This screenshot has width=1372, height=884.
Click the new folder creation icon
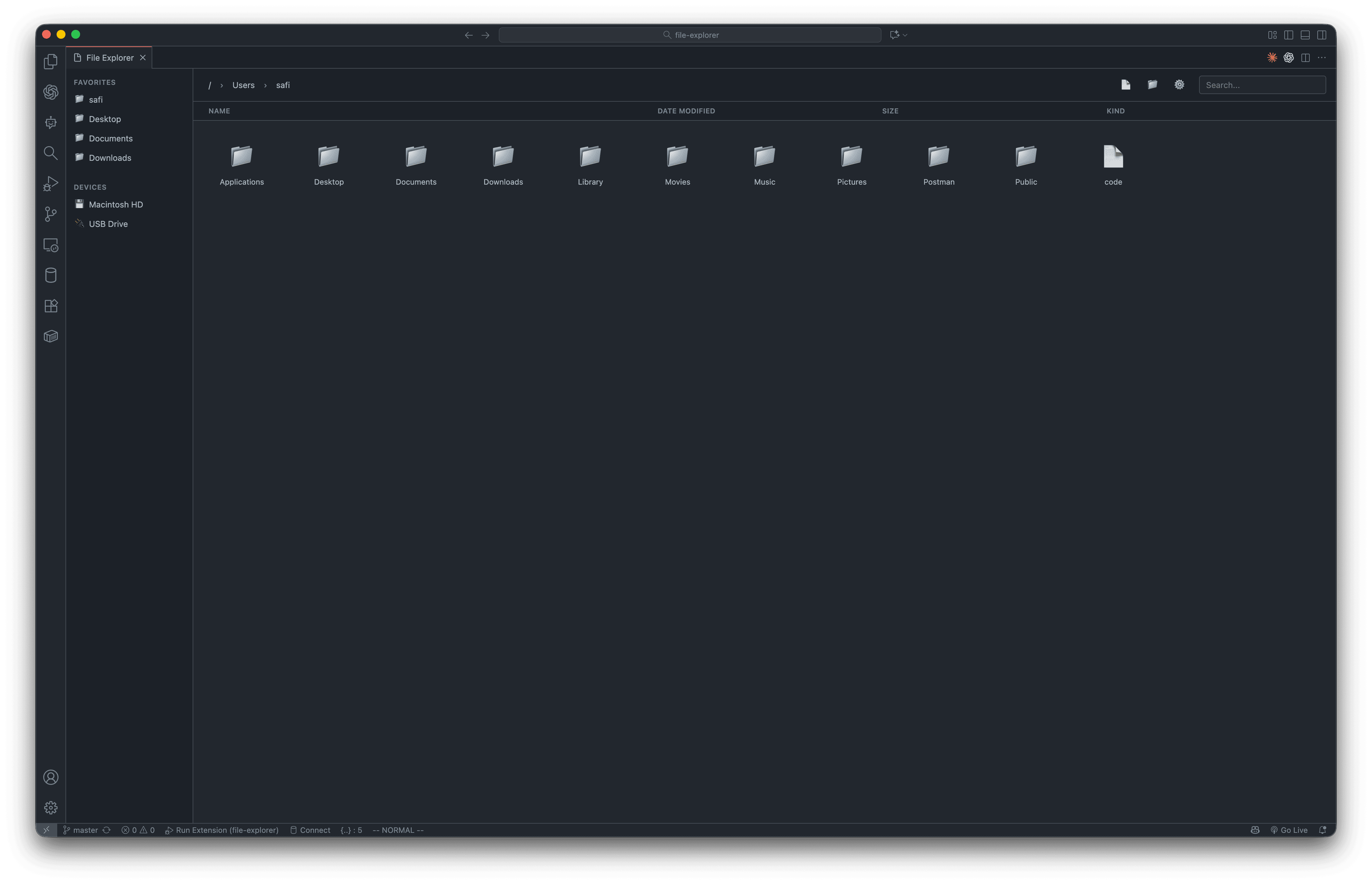[x=1152, y=85]
